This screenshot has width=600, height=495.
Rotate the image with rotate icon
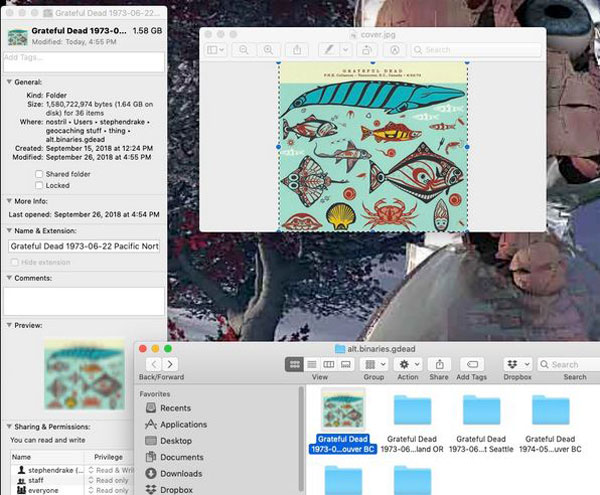367,49
